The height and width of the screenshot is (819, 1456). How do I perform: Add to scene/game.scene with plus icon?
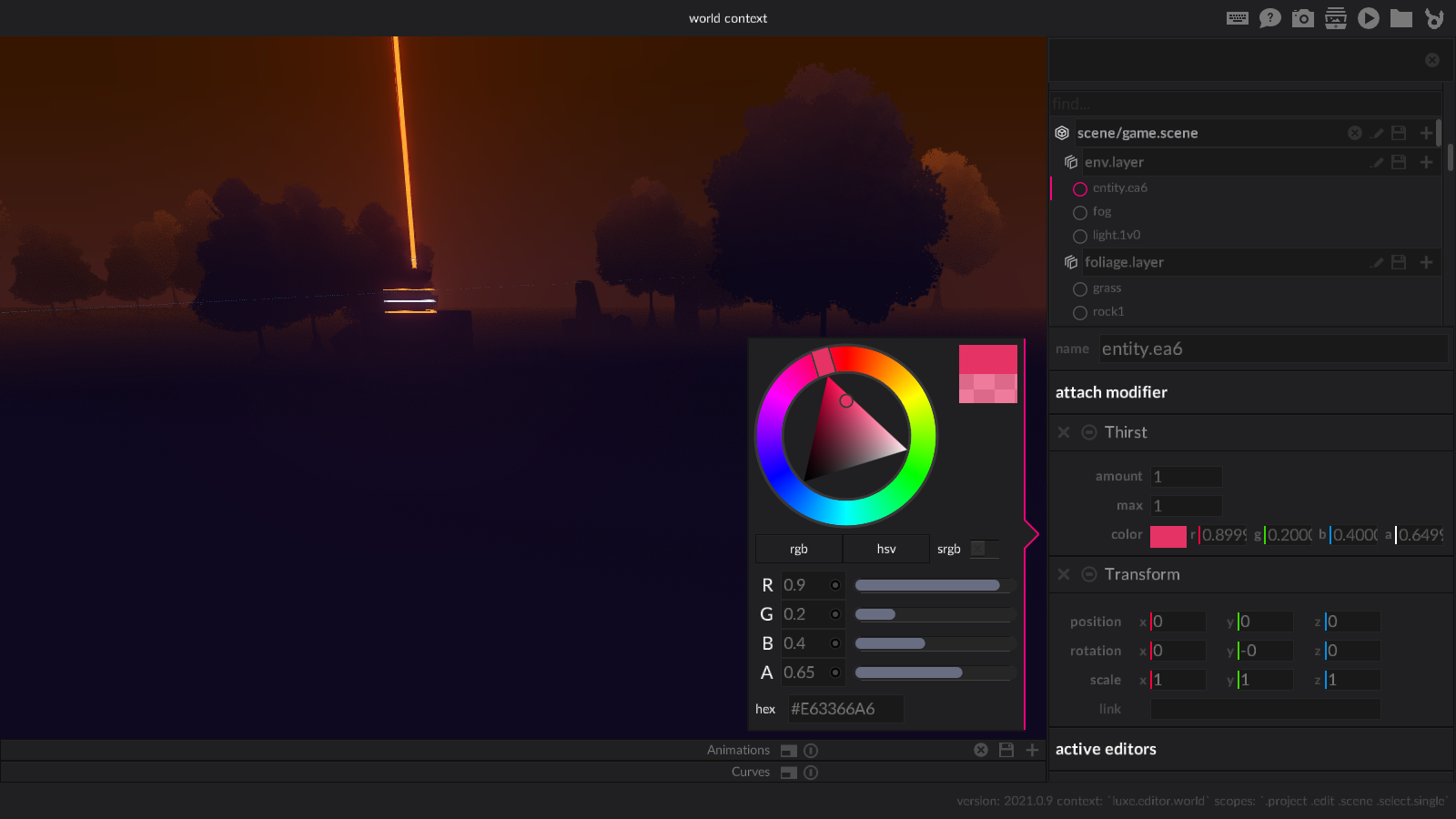(x=1426, y=133)
